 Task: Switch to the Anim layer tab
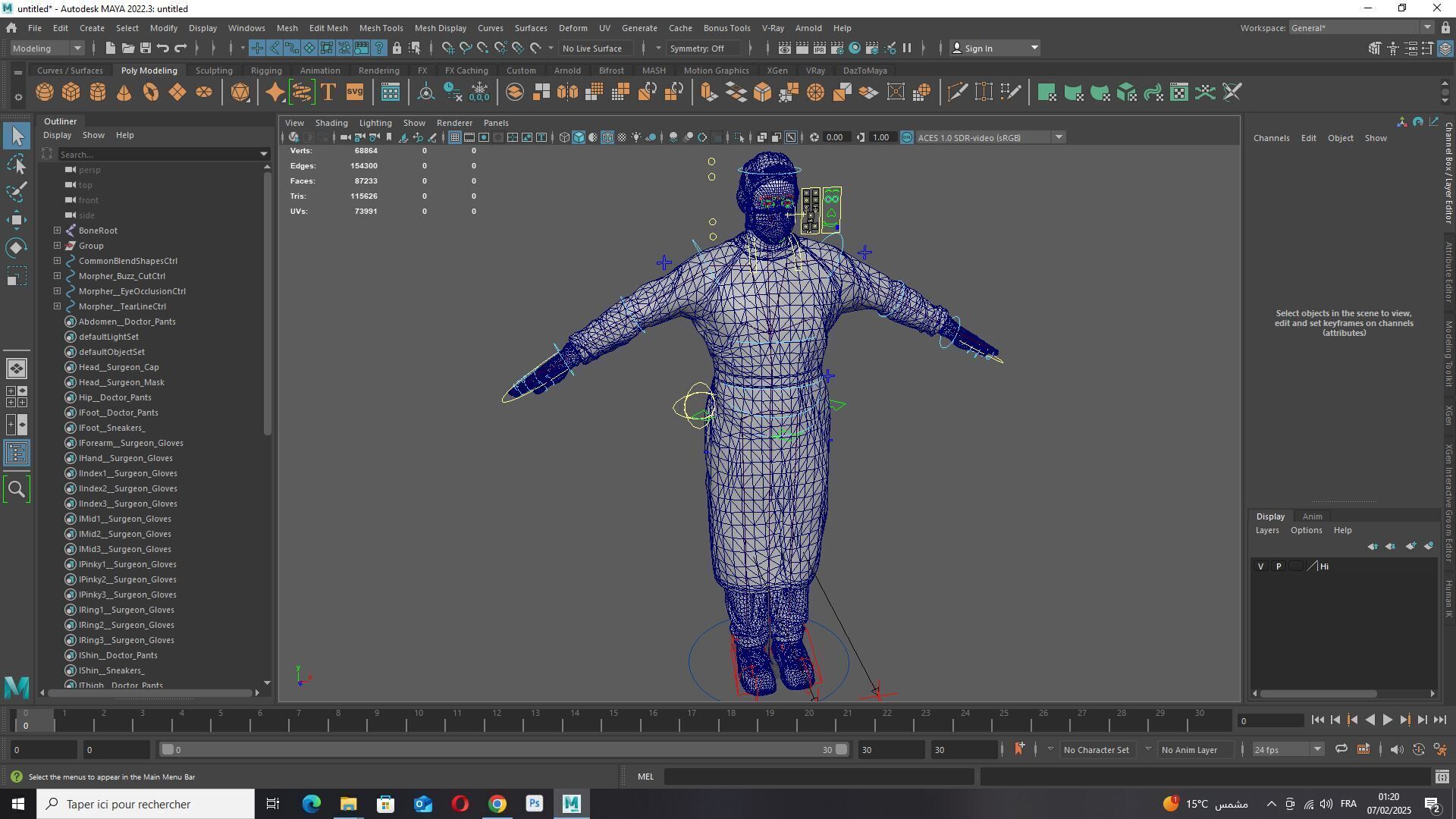tap(1312, 516)
